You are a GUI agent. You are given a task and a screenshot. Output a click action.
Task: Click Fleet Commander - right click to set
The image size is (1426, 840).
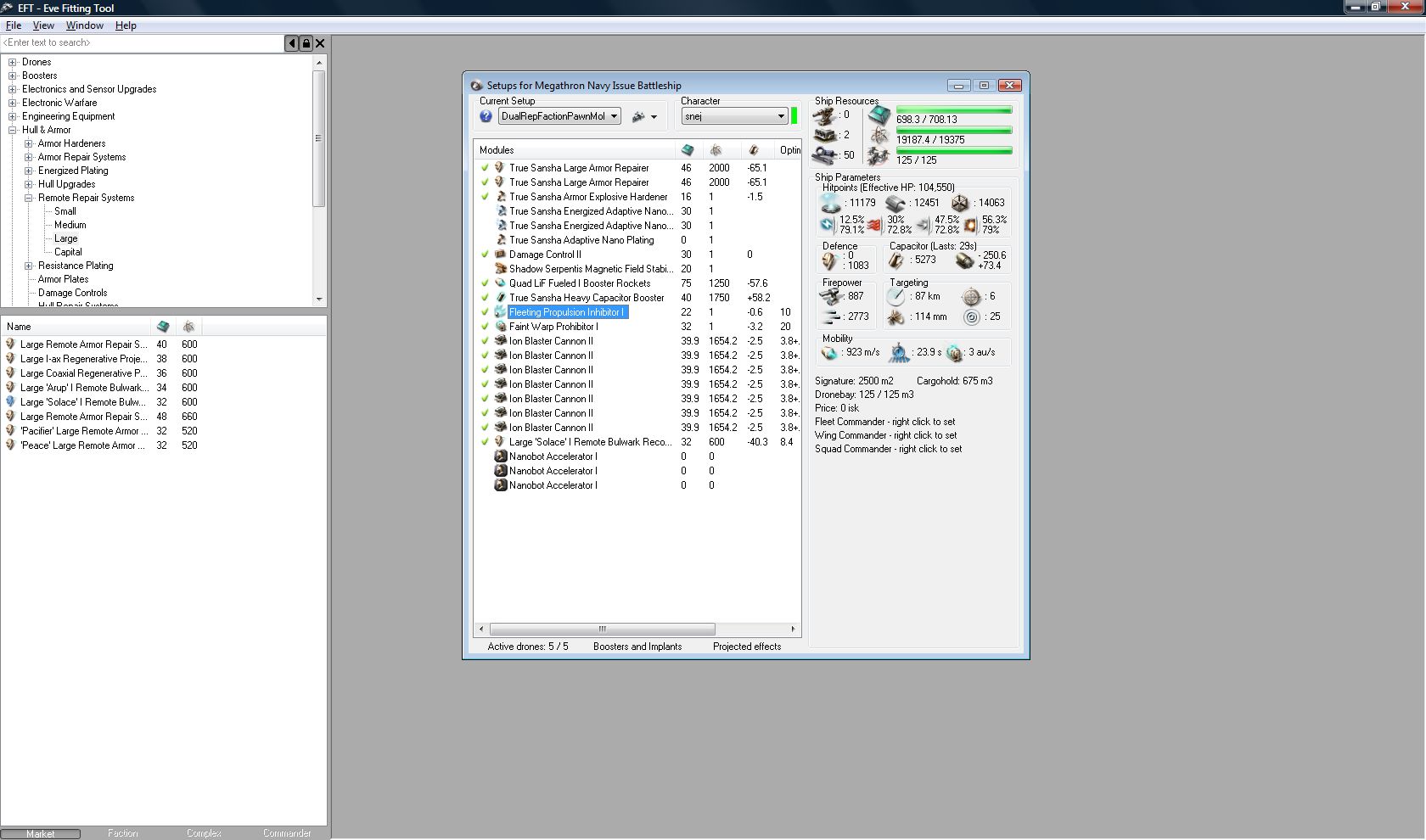(884, 422)
